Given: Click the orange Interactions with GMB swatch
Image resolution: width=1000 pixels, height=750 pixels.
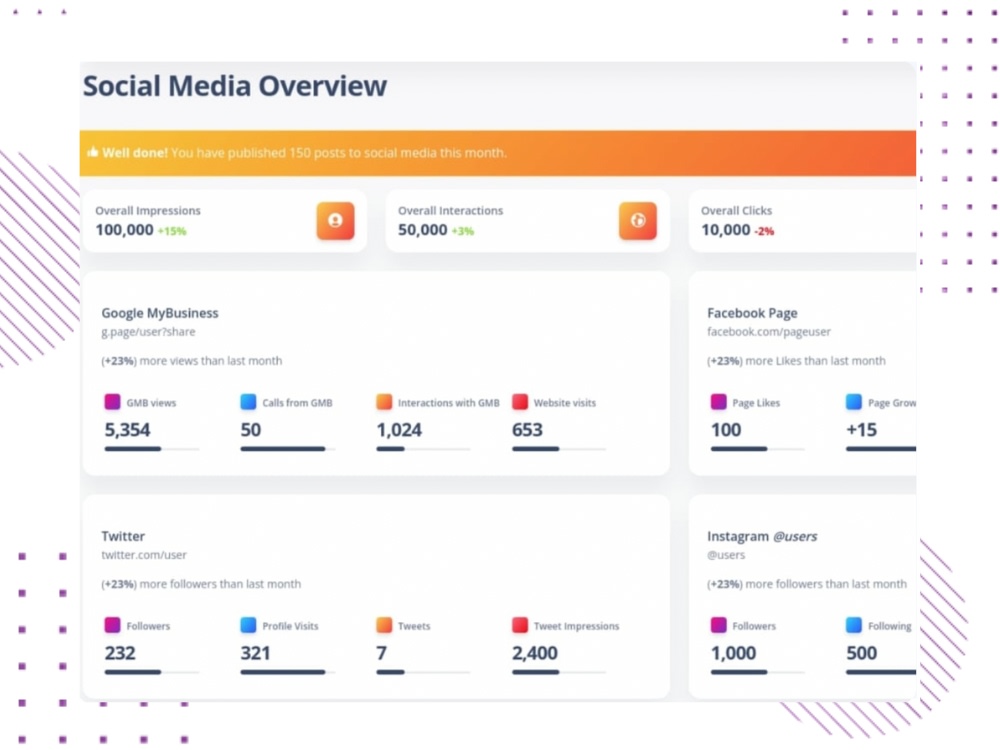Looking at the screenshot, I should (x=384, y=402).
